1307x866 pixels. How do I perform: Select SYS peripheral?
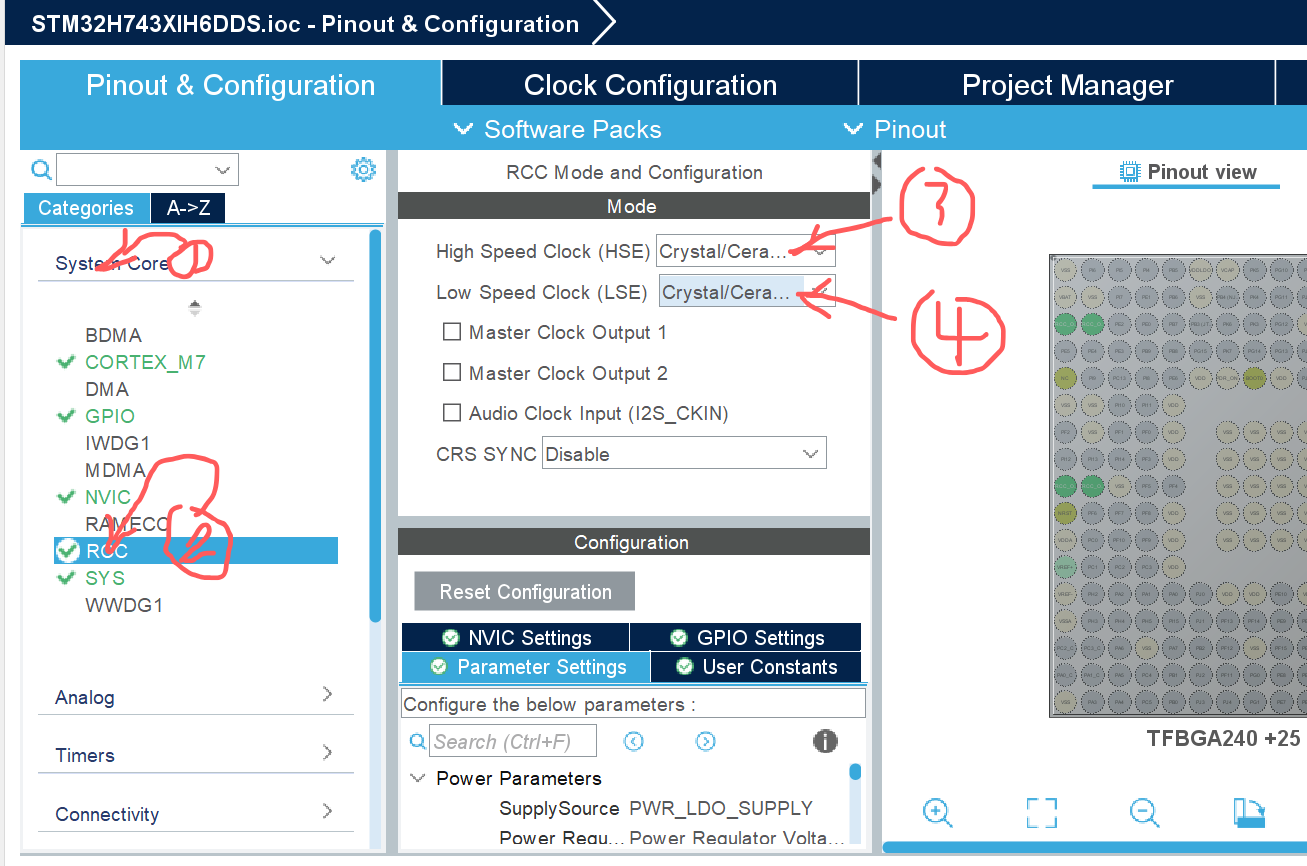[x=105, y=578]
